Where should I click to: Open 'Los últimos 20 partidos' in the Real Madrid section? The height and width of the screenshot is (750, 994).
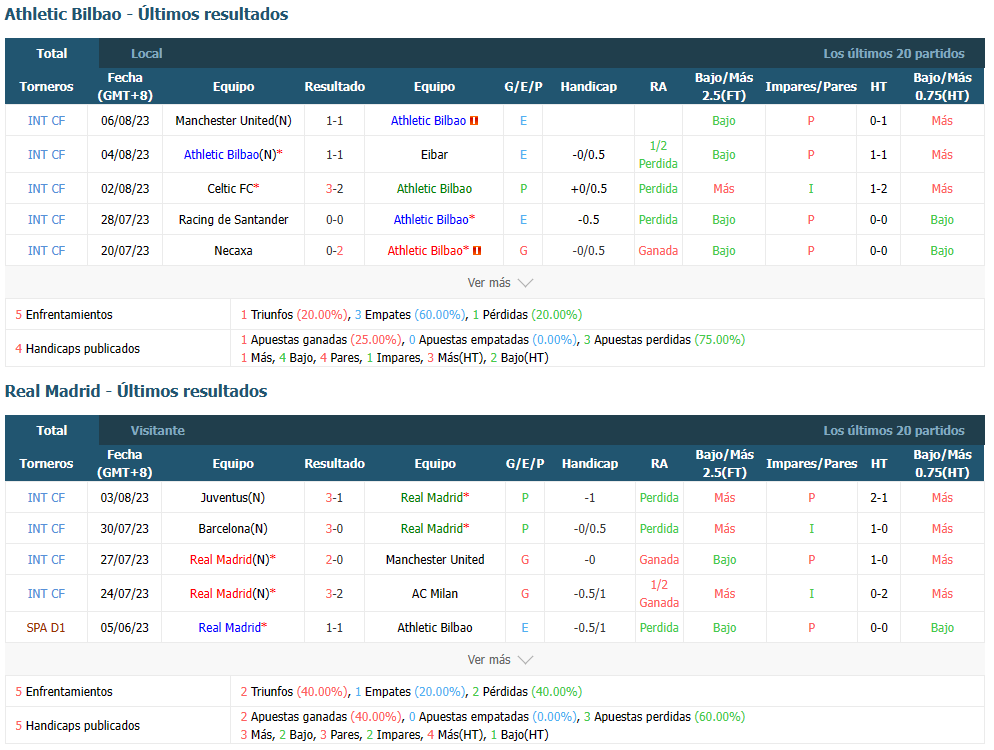tap(894, 431)
